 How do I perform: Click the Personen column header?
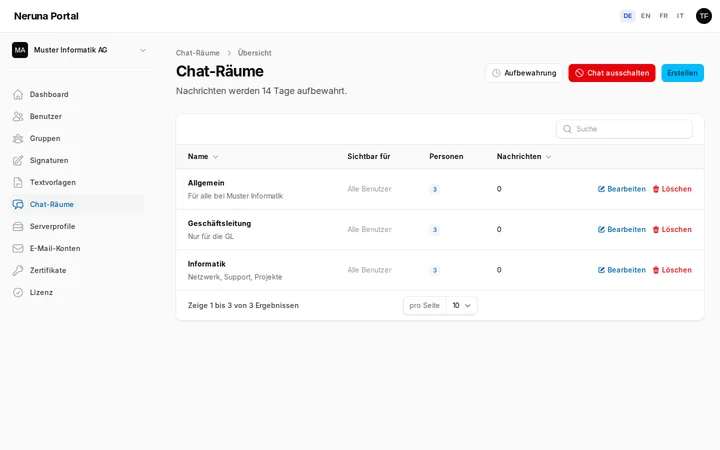click(446, 157)
